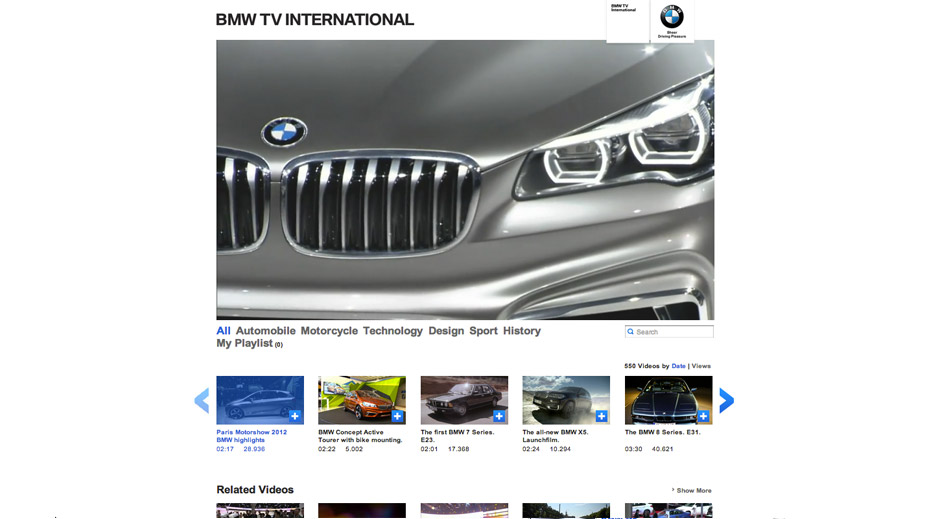
Task: Select the History category
Action: pos(522,331)
